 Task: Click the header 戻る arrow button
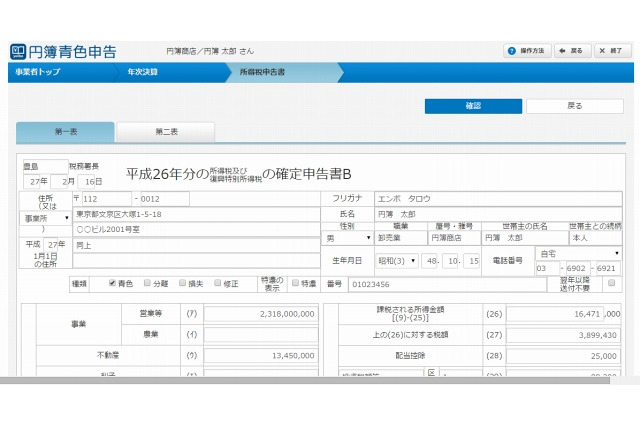pyautogui.click(x=571, y=50)
